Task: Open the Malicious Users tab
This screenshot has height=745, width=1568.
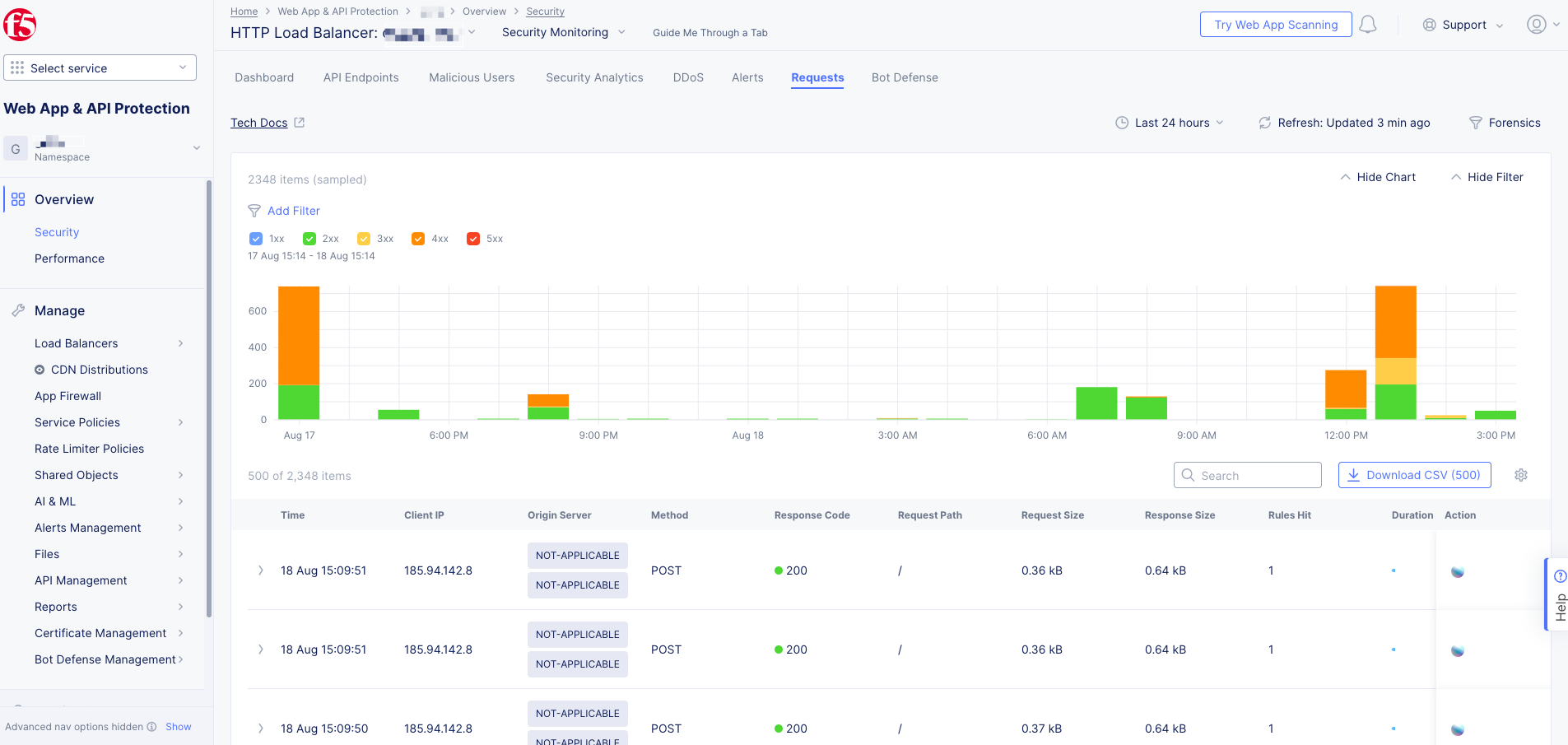Action: pyautogui.click(x=472, y=77)
